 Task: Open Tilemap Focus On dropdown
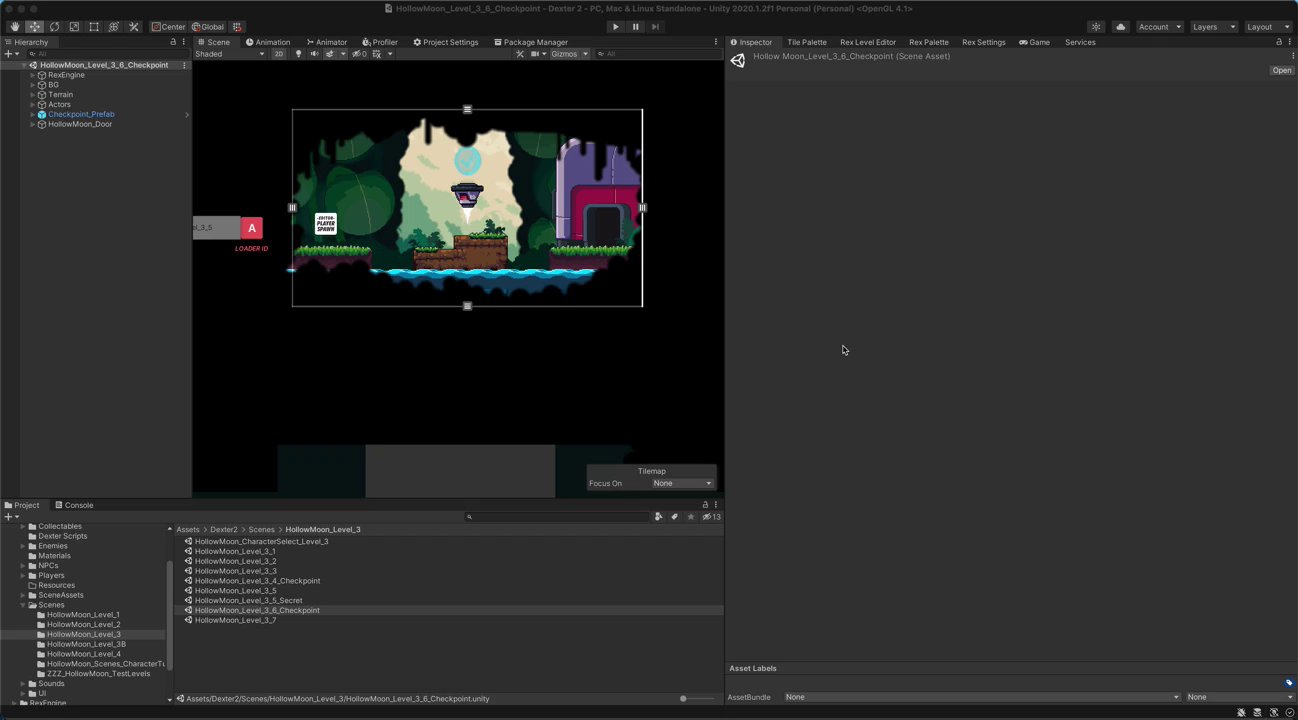click(682, 483)
